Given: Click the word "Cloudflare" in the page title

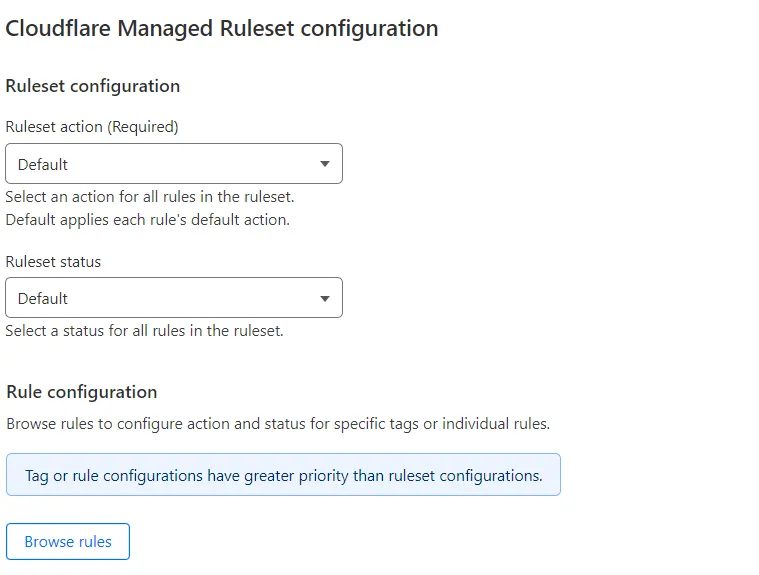Looking at the screenshot, I should tap(58, 28).
